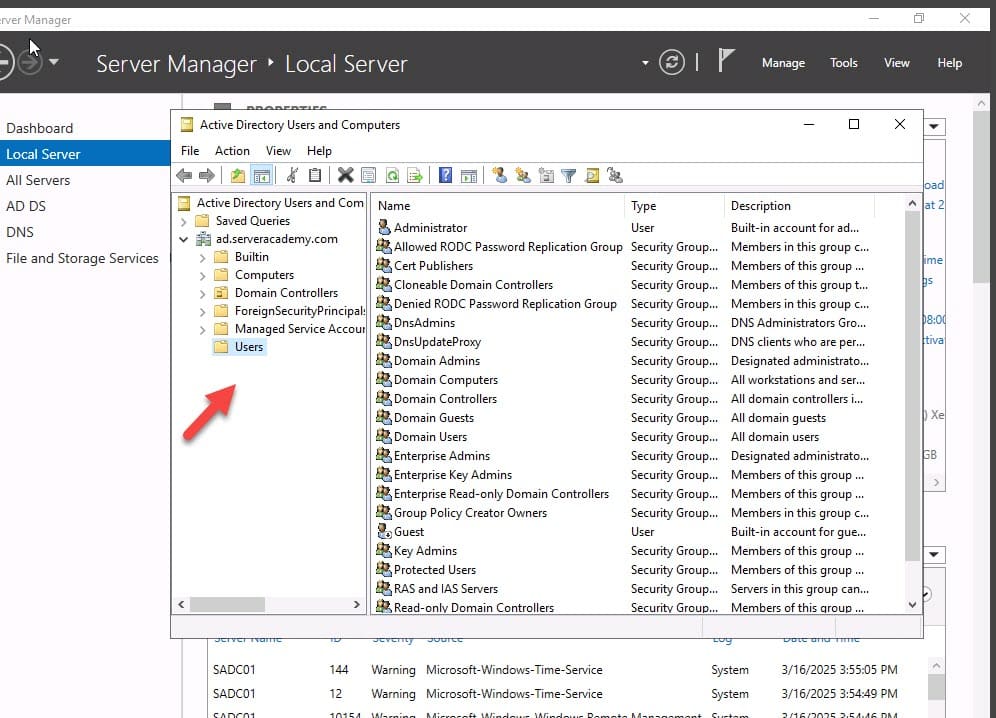Create a new user with the toolbar icon
The height and width of the screenshot is (718, 996).
coord(499,176)
